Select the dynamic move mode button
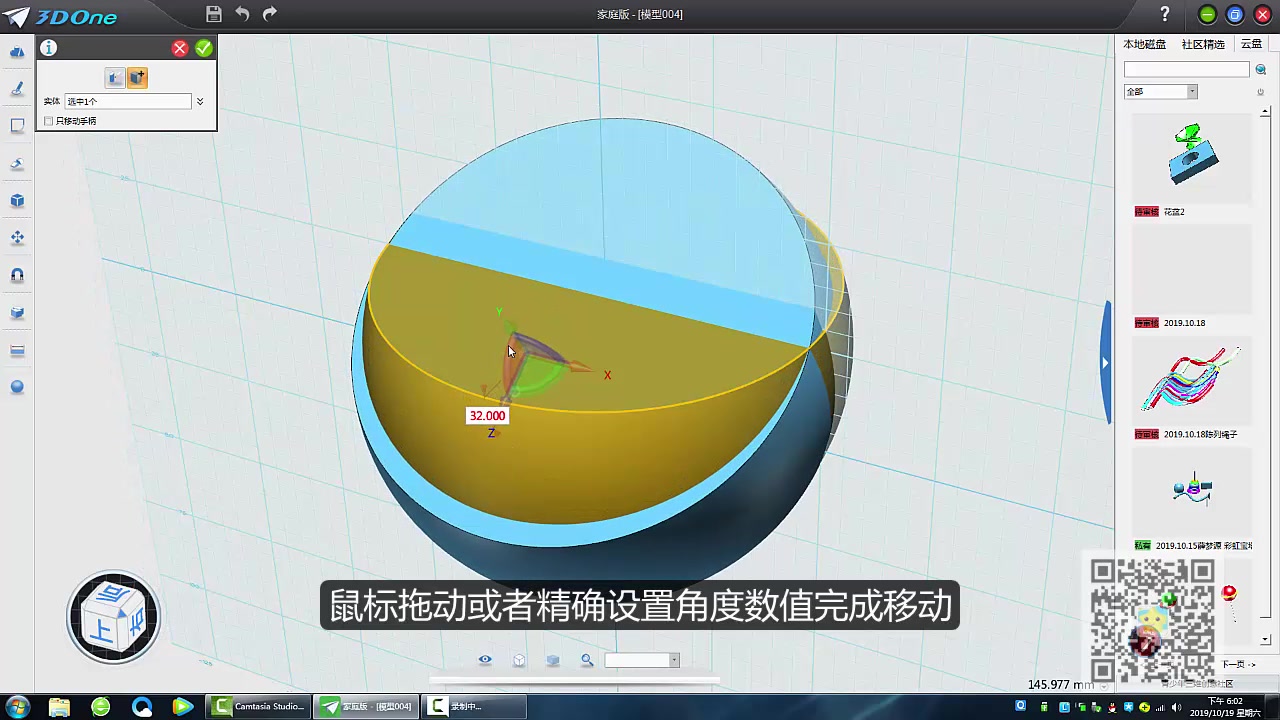 [x=137, y=78]
